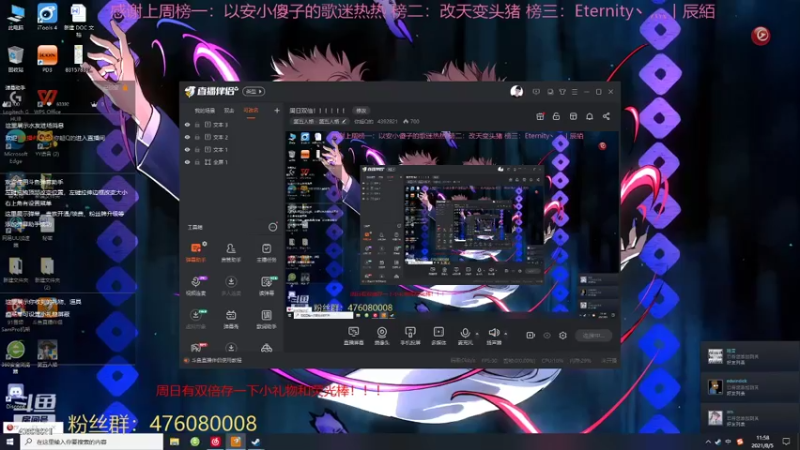Lock the 文本 2 layer

[197, 137]
